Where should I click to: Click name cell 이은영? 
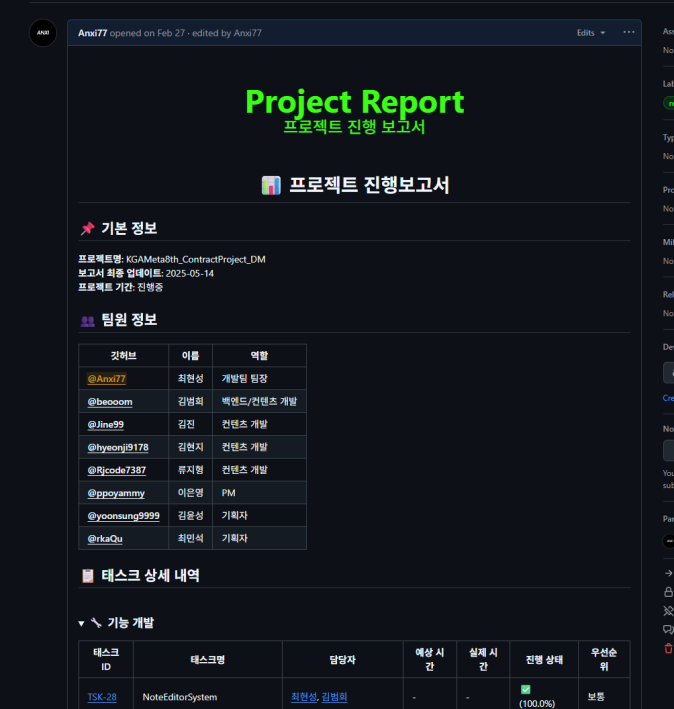[190, 493]
